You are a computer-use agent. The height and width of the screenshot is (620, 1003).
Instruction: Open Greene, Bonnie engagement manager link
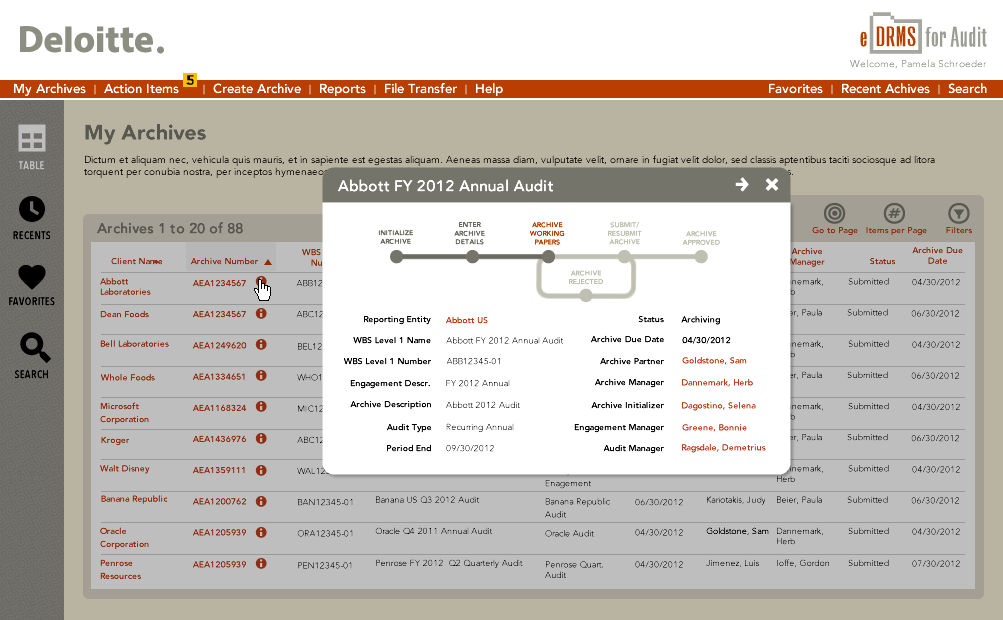[x=714, y=427]
